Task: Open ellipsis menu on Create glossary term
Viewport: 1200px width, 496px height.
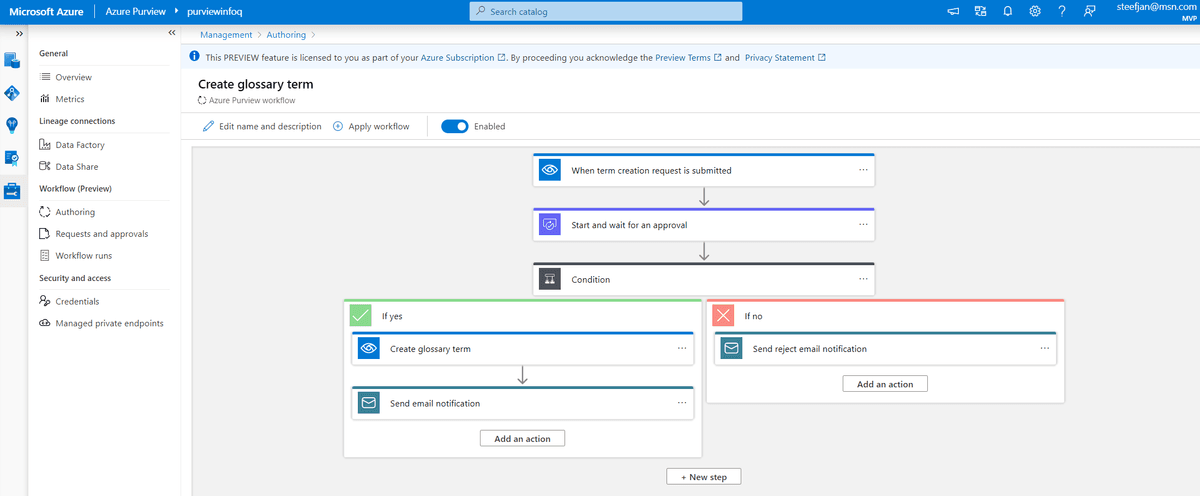Action: pos(682,349)
